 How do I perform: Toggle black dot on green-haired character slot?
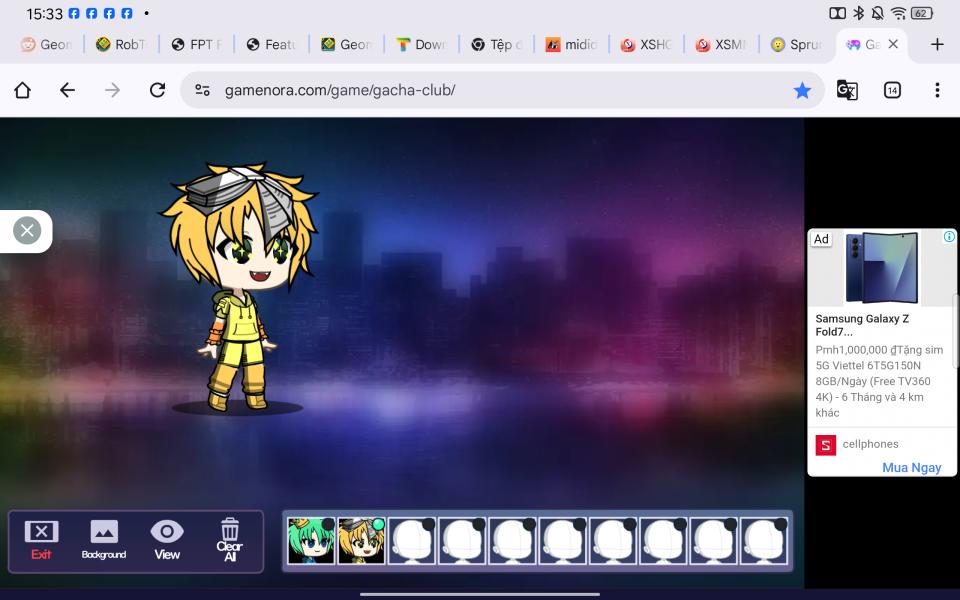pyautogui.click(x=329, y=524)
